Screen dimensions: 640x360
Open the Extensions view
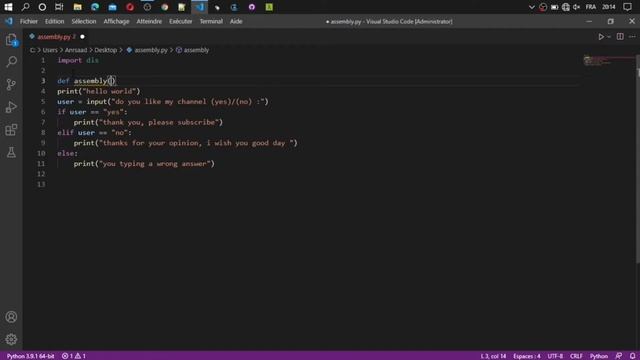(11, 130)
